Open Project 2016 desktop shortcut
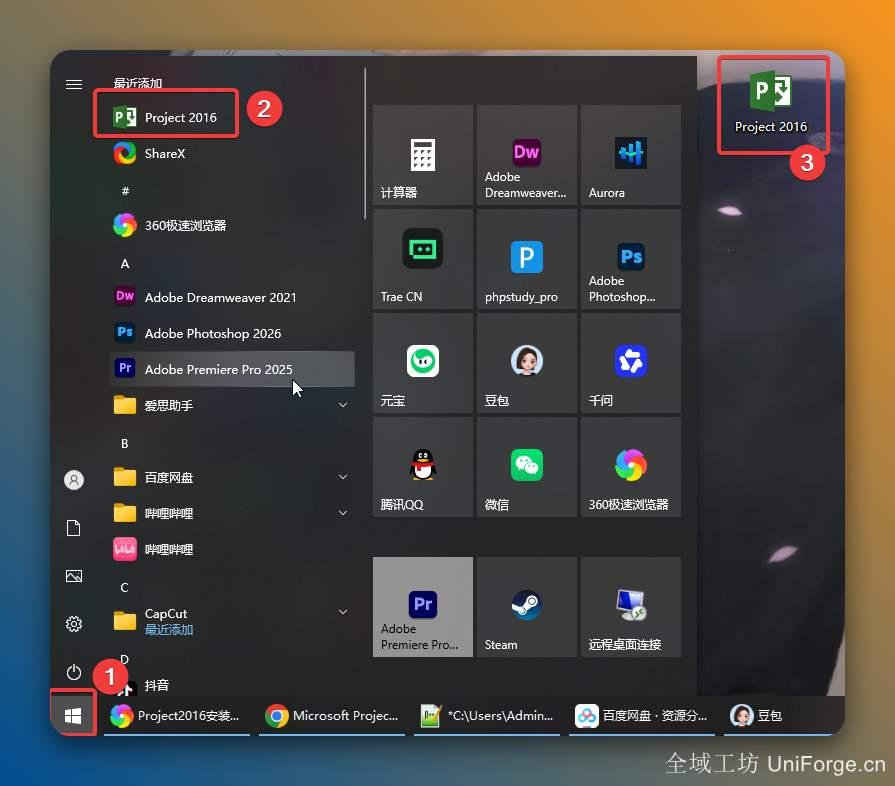The width and height of the screenshot is (895, 786). tap(771, 104)
